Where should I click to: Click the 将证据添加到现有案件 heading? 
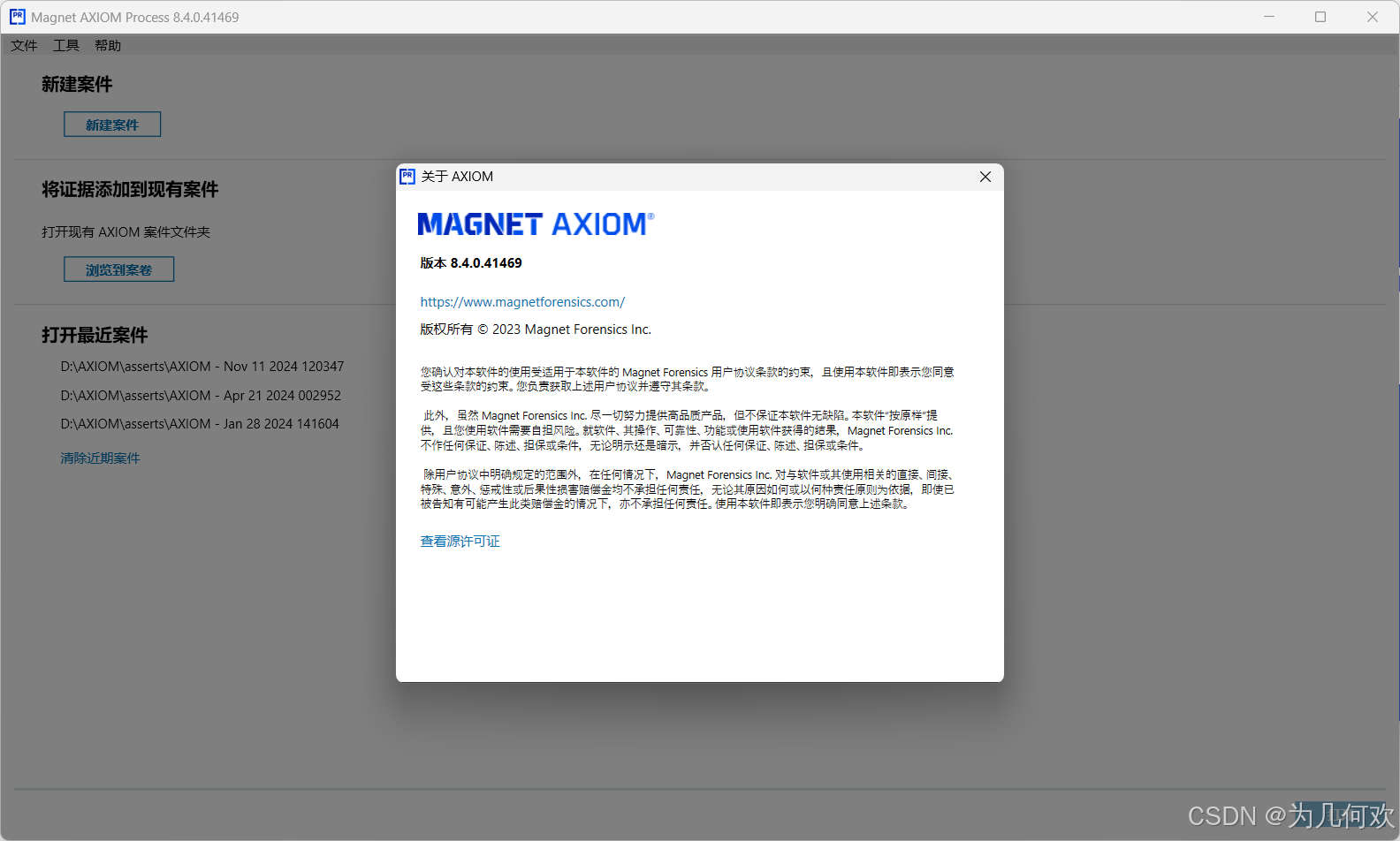[x=130, y=189]
